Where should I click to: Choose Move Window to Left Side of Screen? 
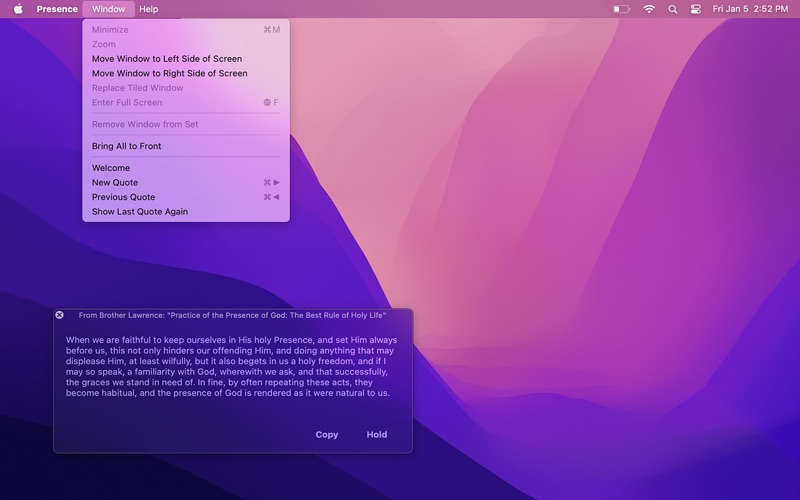(186, 59)
